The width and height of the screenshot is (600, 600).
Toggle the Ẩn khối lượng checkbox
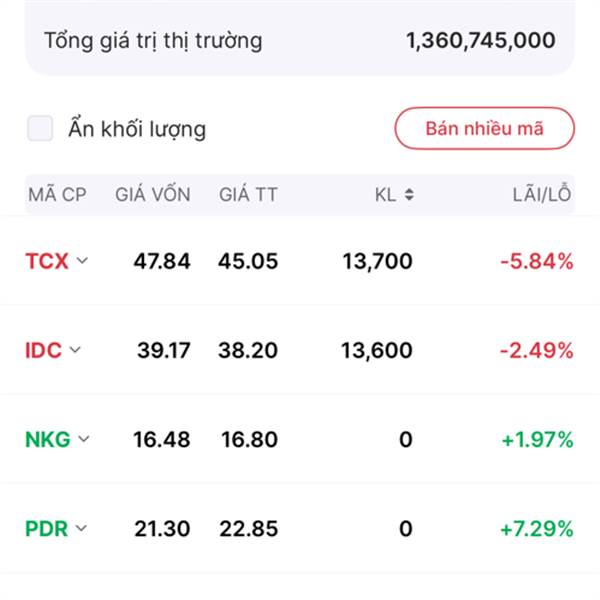(40, 128)
